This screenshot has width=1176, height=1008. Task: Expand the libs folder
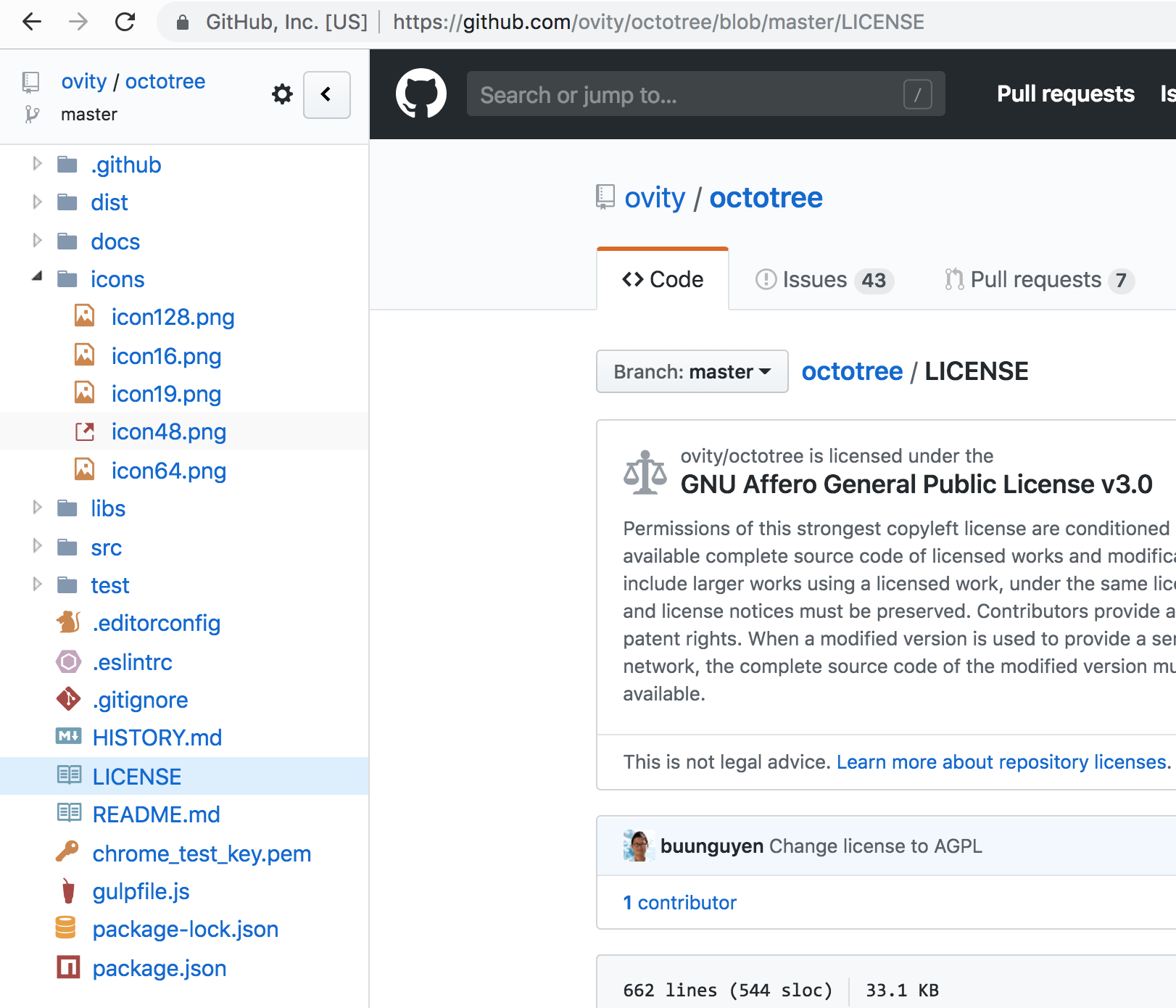(x=37, y=508)
